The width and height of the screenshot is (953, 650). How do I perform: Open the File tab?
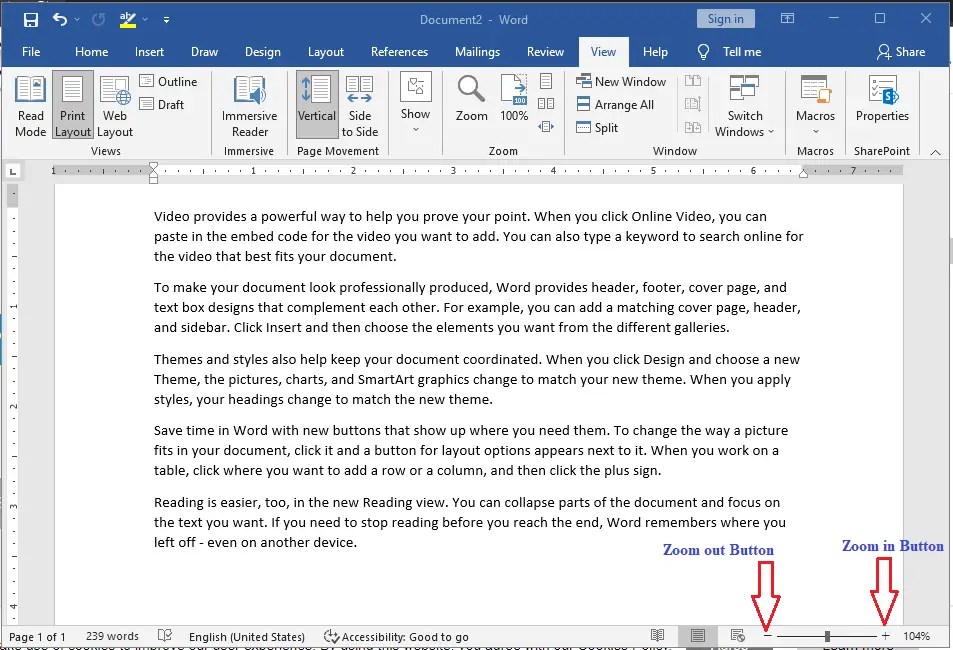pos(31,52)
